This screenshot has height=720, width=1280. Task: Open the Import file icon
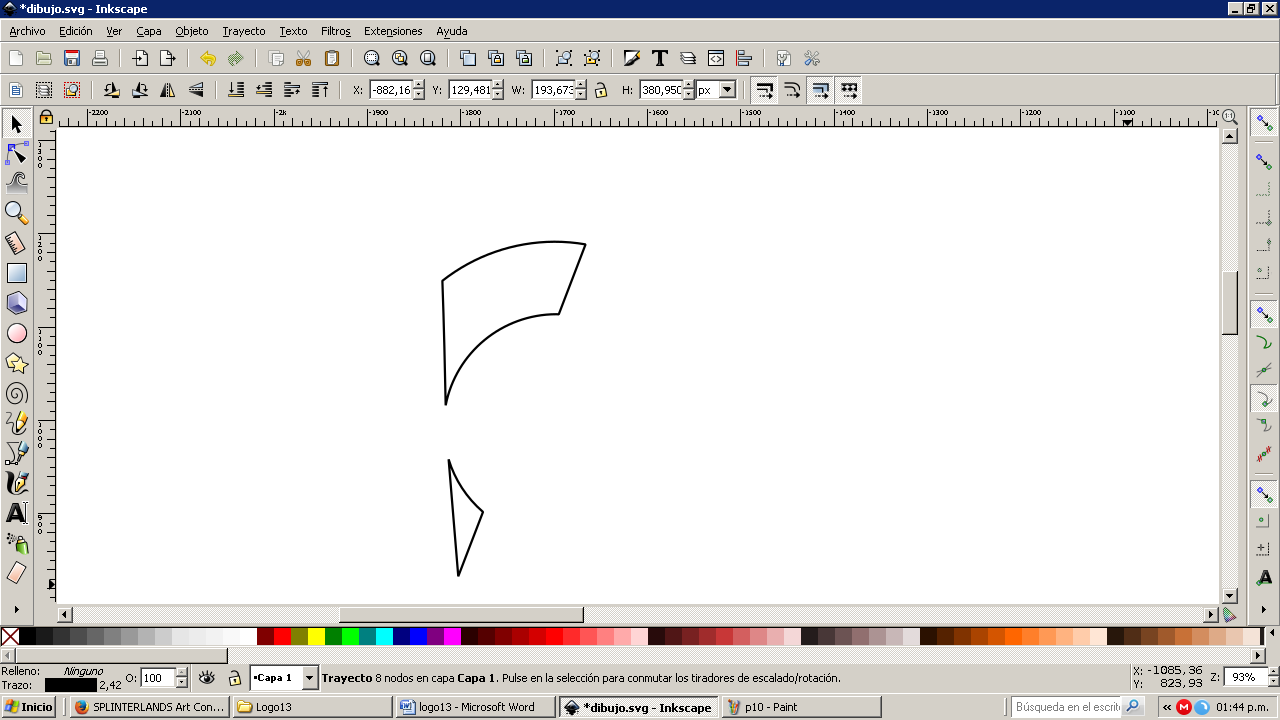(x=140, y=58)
